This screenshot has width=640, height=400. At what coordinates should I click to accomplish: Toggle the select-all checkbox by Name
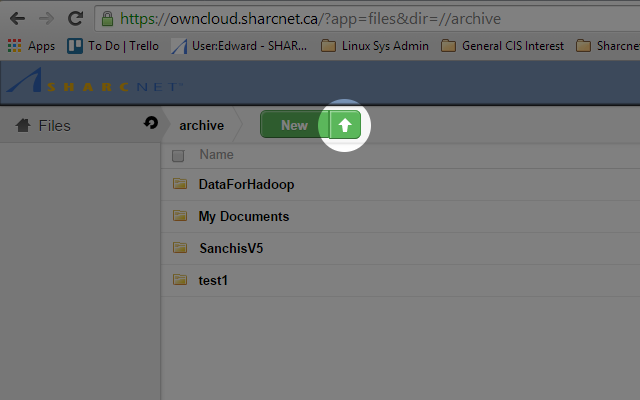click(178, 155)
